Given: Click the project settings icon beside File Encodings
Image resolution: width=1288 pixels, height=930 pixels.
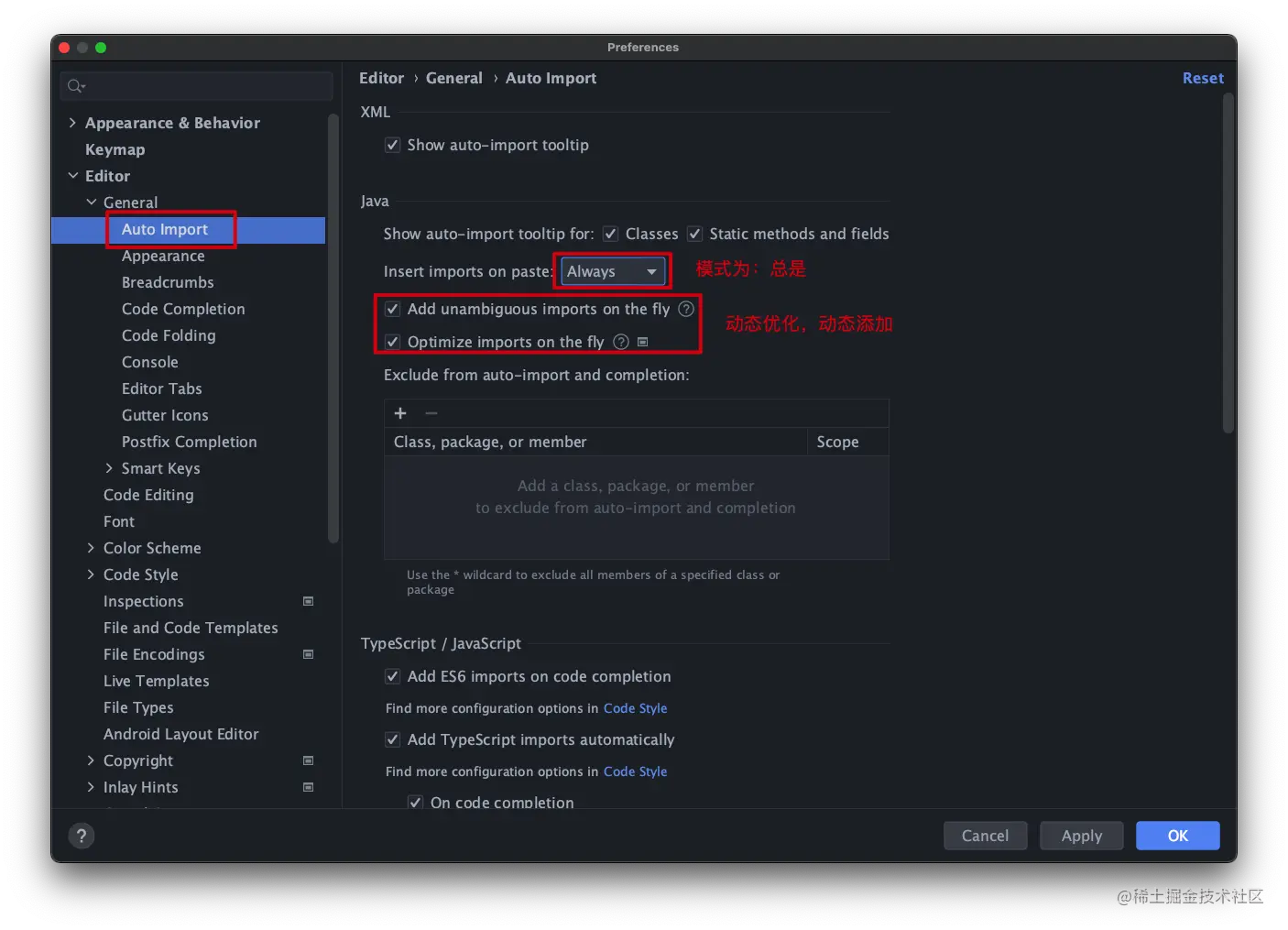Looking at the screenshot, I should coord(309,654).
